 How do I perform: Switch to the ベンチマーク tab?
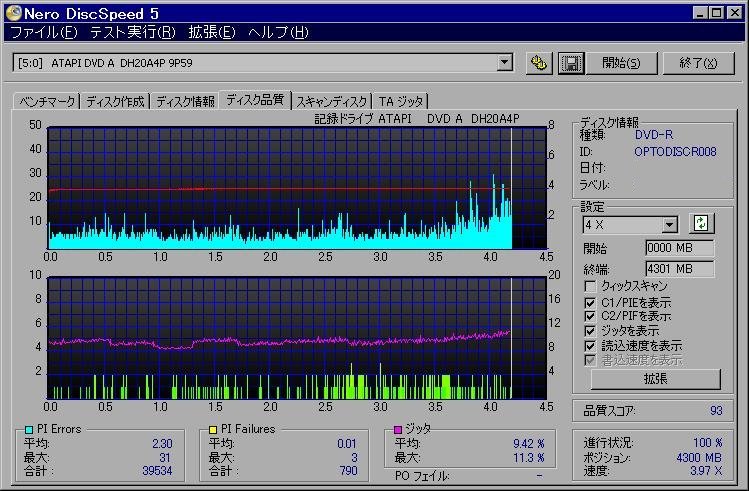[x=47, y=101]
